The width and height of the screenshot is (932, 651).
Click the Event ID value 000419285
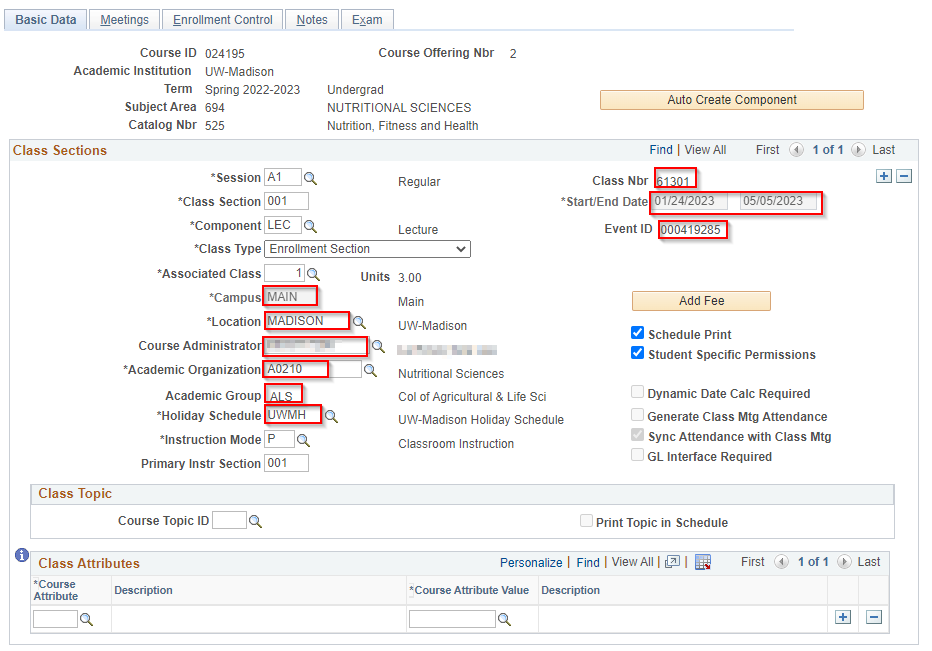pyautogui.click(x=691, y=229)
